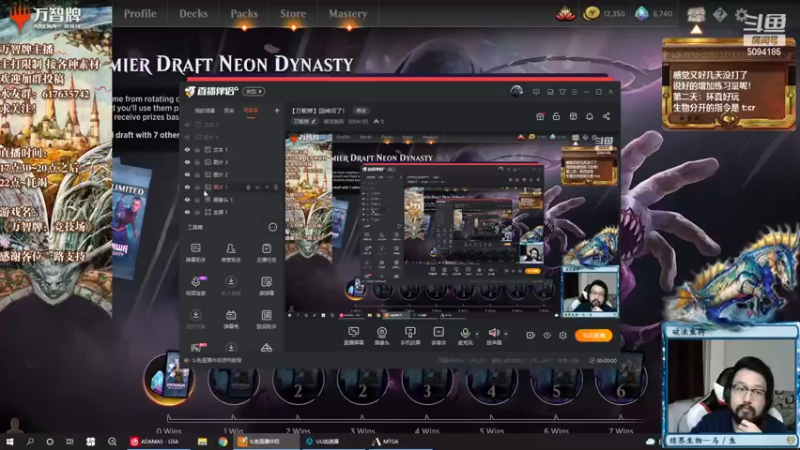This screenshot has width=800, height=450.
Task: Share the stream via share icon
Action: click(x=606, y=116)
